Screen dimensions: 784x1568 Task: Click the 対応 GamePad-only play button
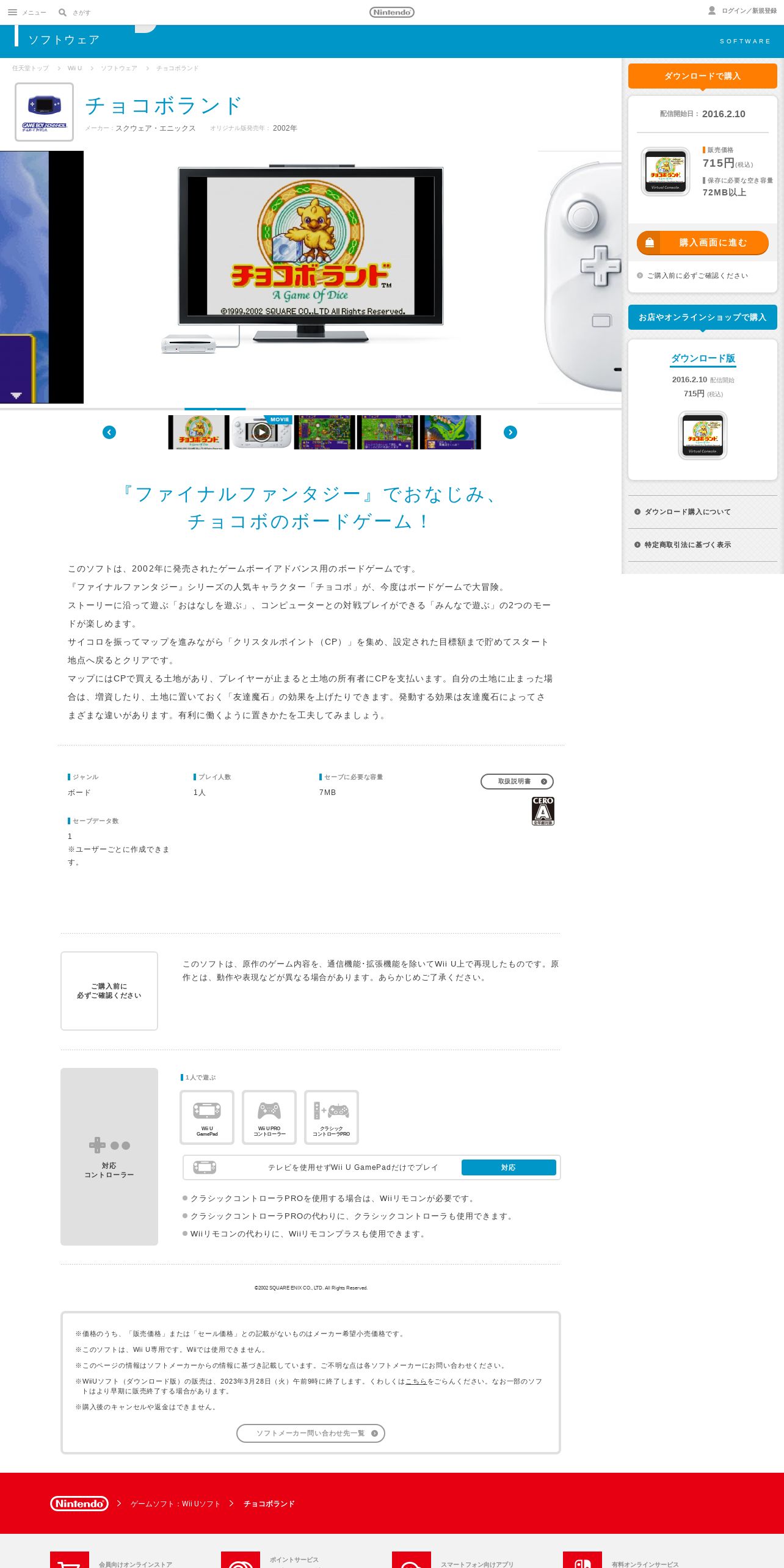coord(509,1167)
